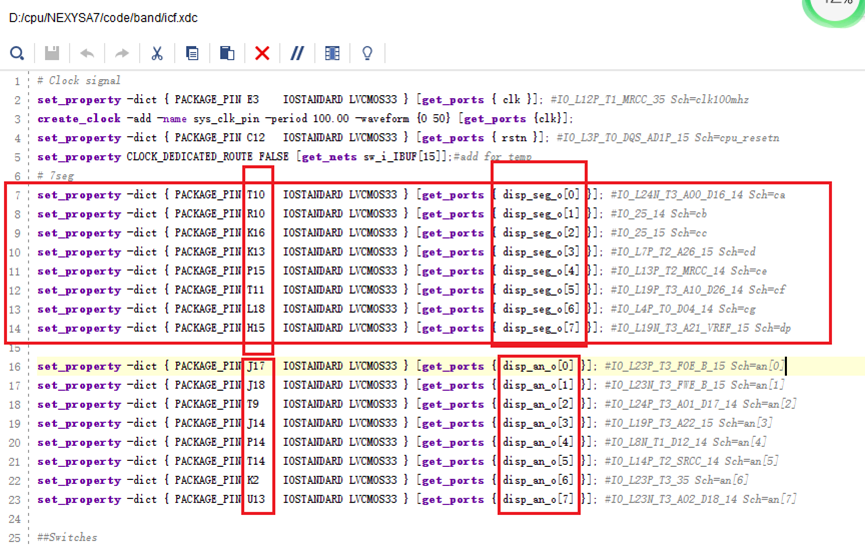Click the copy icon in the toolbar

click(x=192, y=53)
